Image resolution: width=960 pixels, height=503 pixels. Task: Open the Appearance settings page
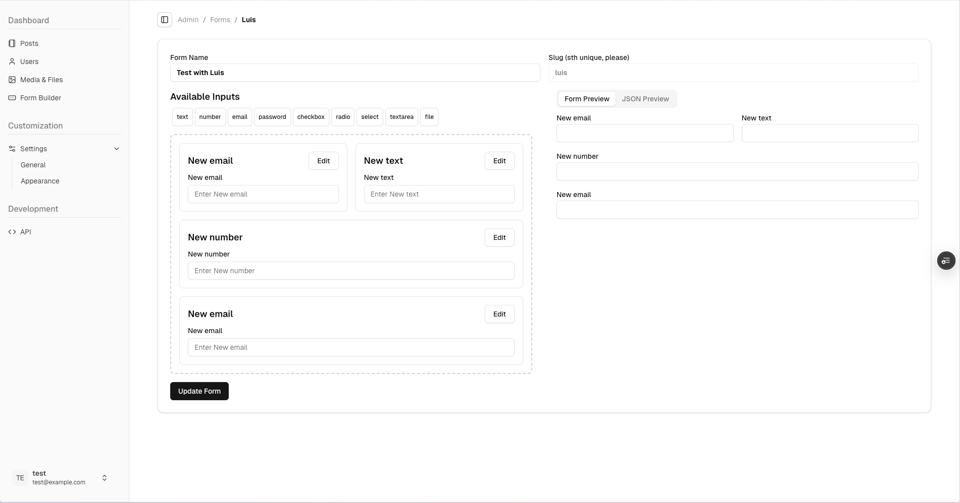[40, 181]
